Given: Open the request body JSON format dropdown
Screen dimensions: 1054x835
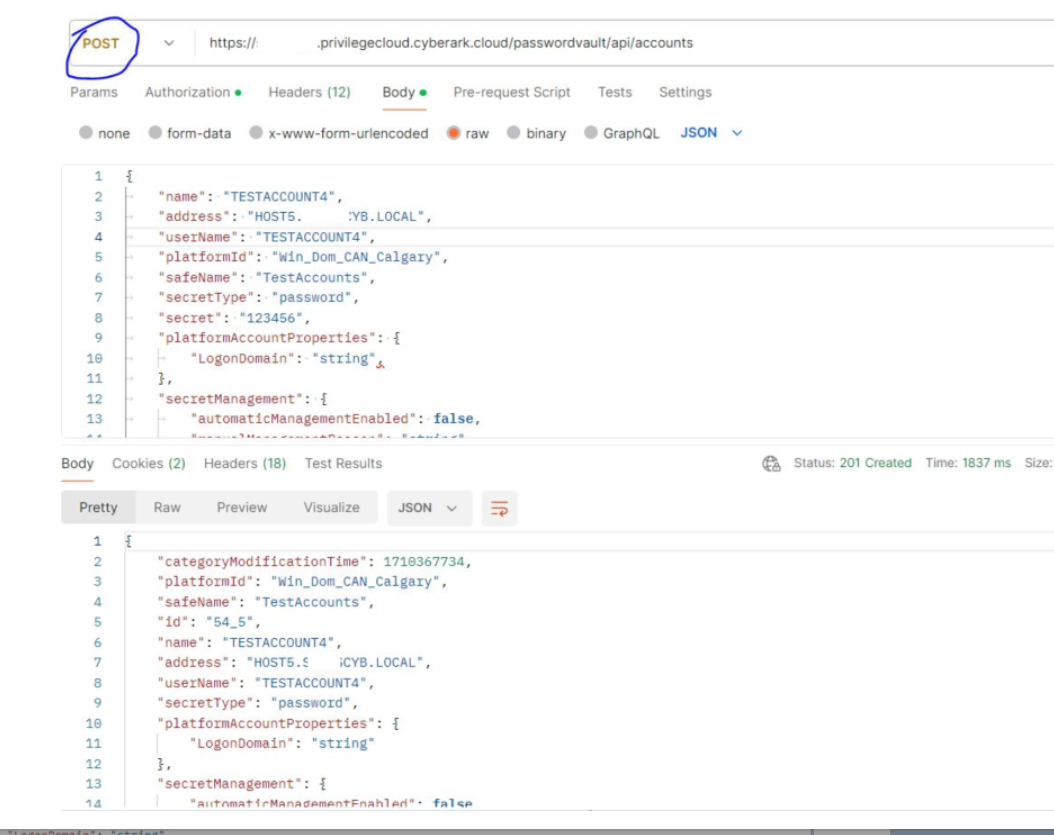Looking at the screenshot, I should pyautogui.click(x=711, y=132).
